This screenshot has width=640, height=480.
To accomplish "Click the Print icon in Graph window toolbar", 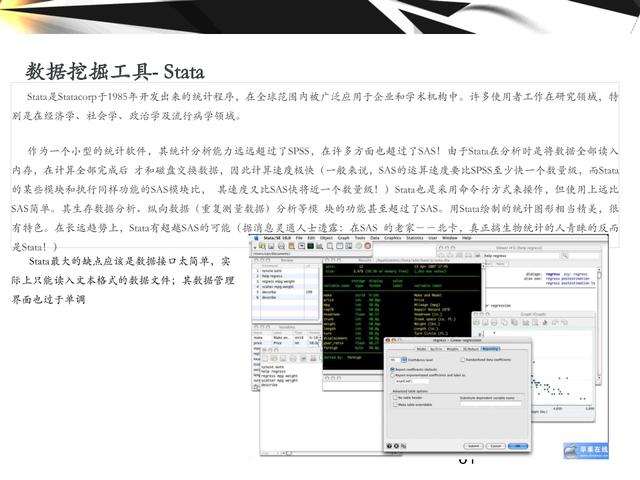I will 494,322.
